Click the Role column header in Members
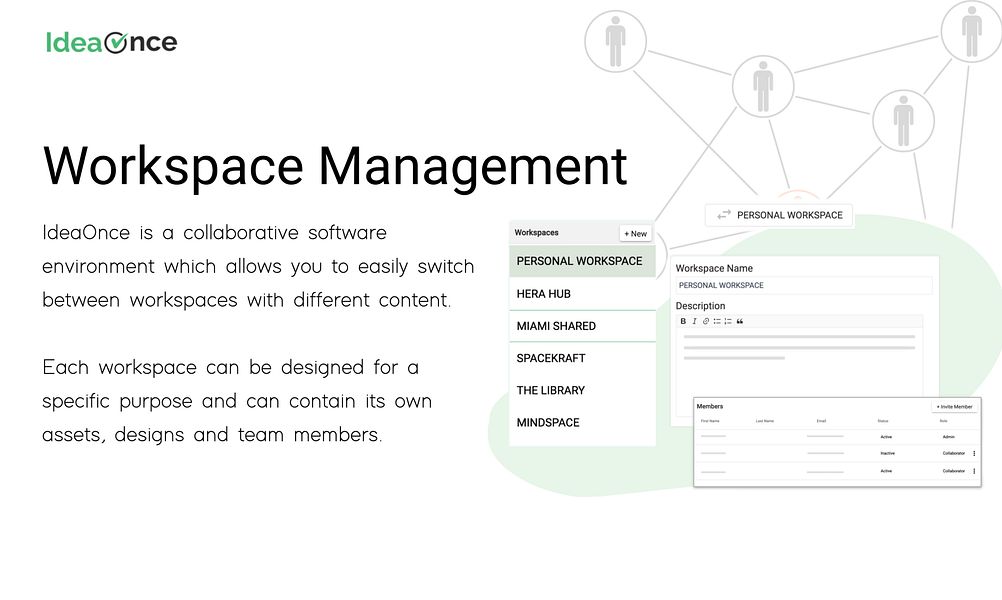Viewport: 1002px width, 600px height. pyautogui.click(x=943, y=421)
